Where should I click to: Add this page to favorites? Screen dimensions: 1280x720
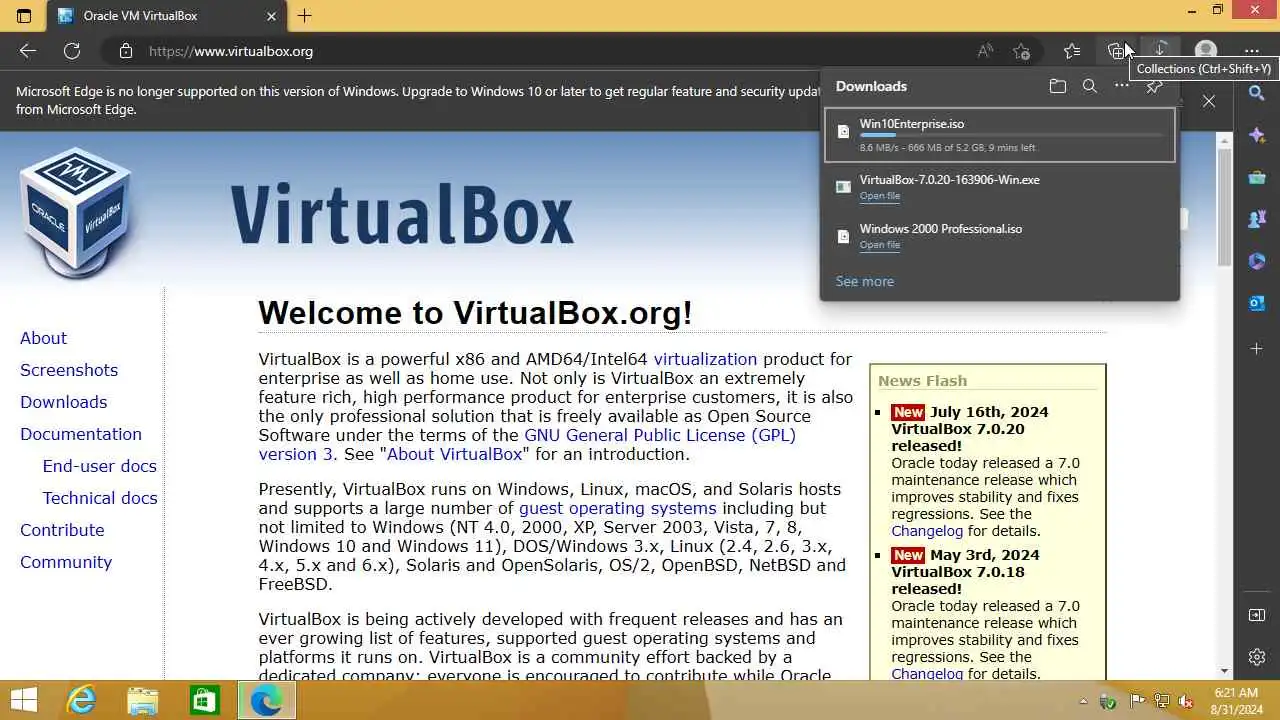tap(1021, 51)
